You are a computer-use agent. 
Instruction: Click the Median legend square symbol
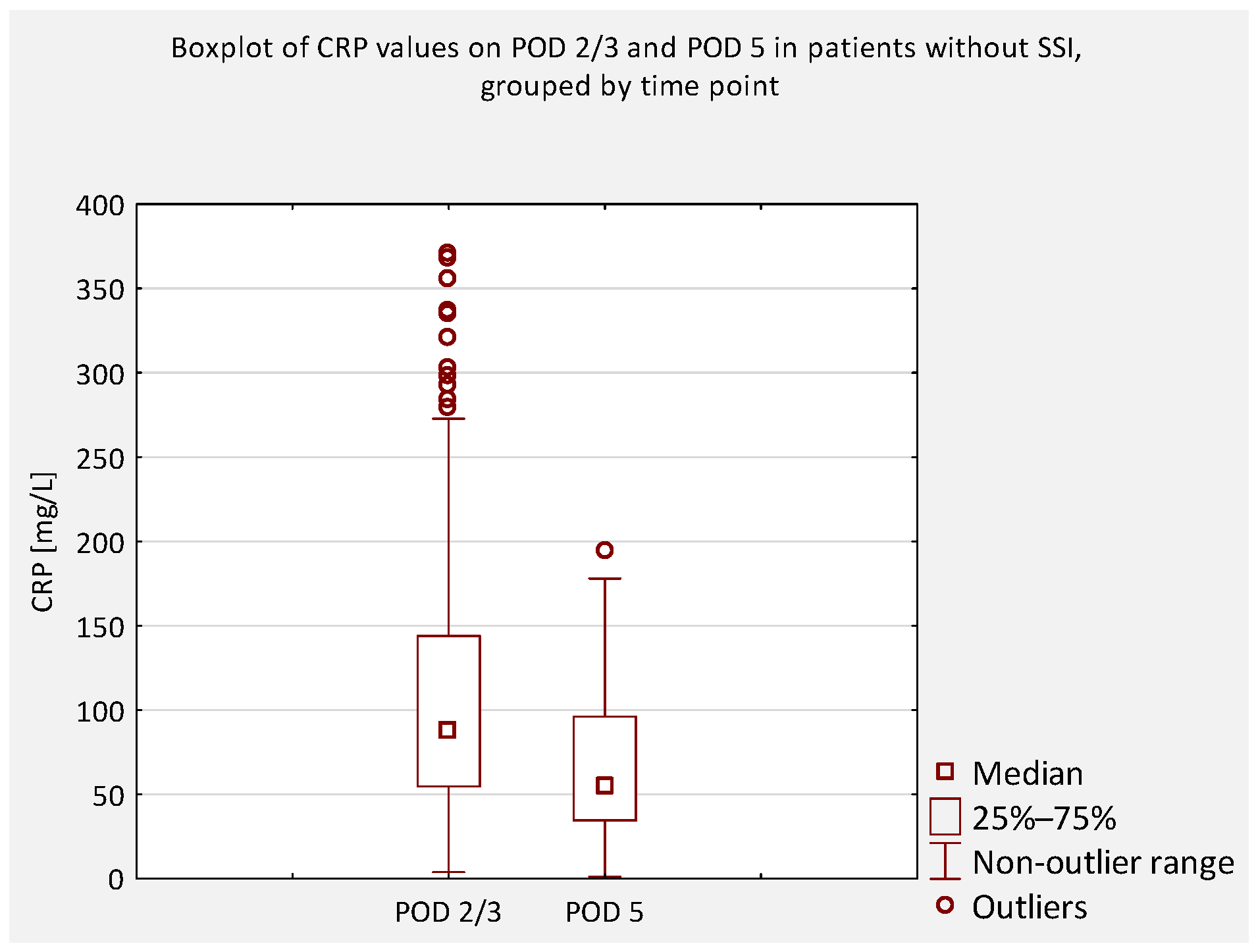[945, 772]
